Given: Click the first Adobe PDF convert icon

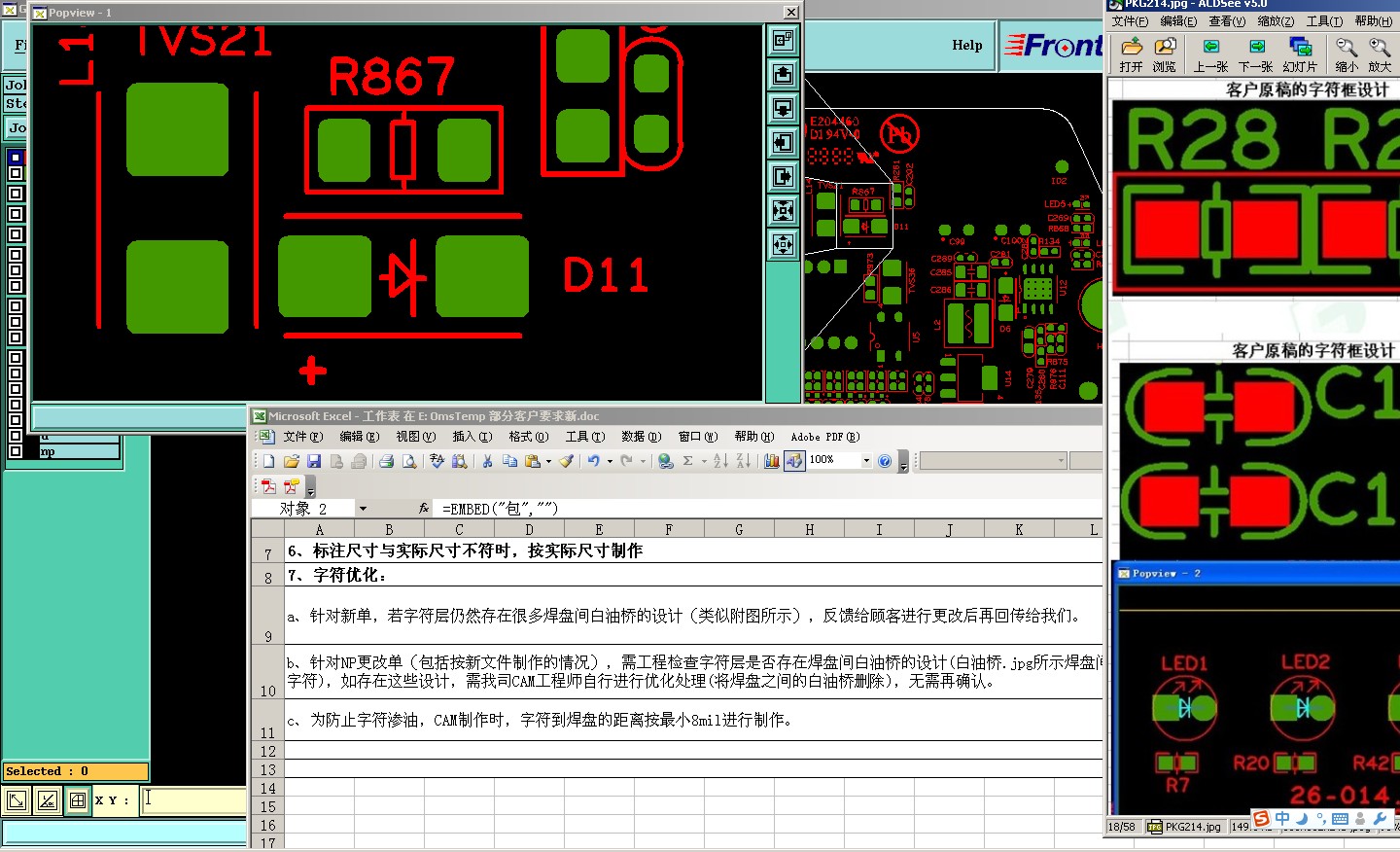Looking at the screenshot, I should tap(268, 486).
